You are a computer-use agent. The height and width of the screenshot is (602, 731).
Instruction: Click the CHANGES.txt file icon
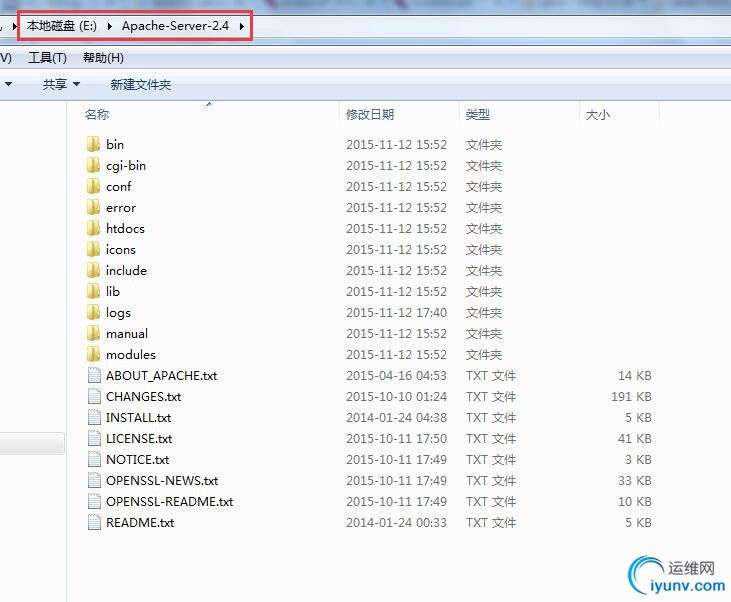tap(94, 396)
